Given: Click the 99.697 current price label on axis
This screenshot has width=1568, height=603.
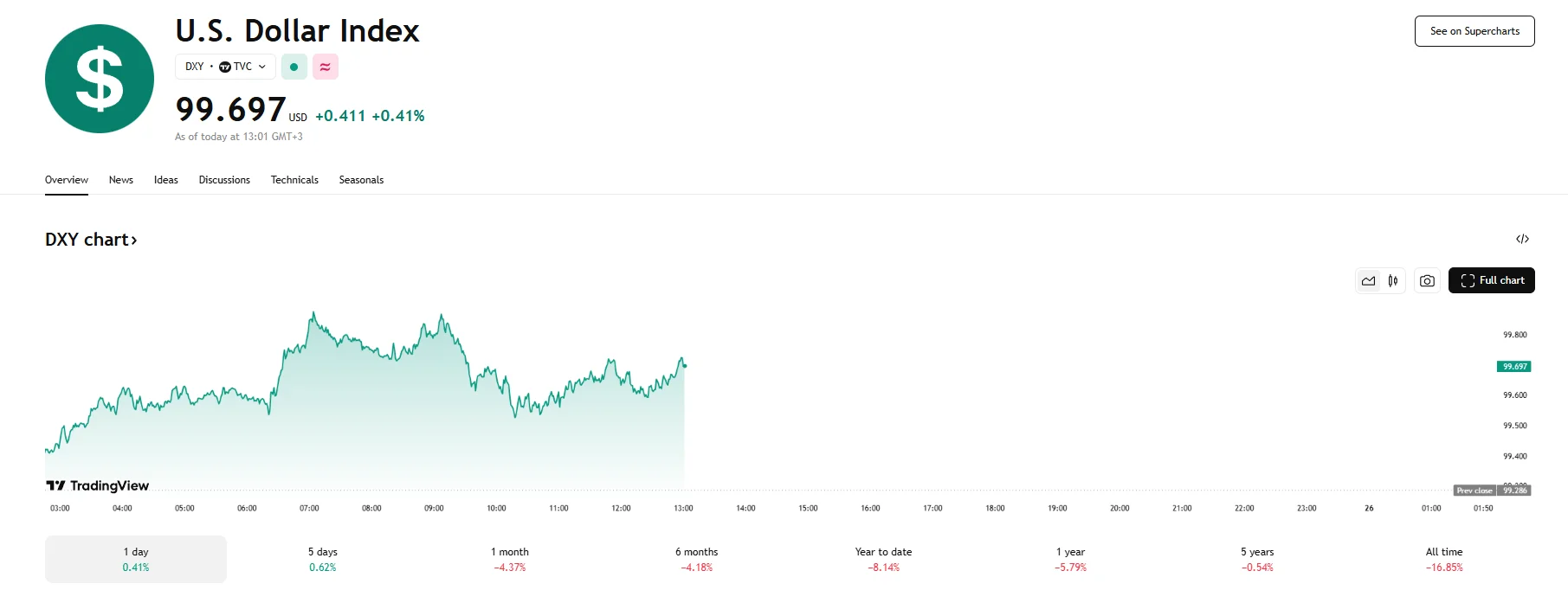Looking at the screenshot, I should tap(1514, 367).
